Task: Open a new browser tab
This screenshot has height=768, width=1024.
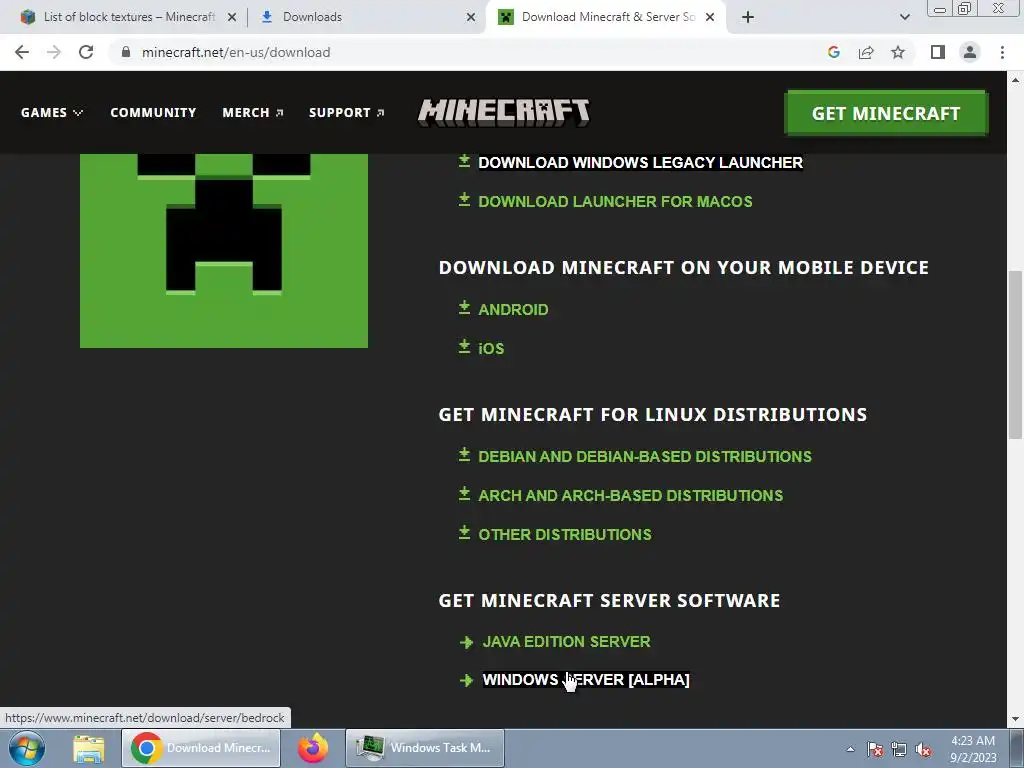Action: click(748, 17)
